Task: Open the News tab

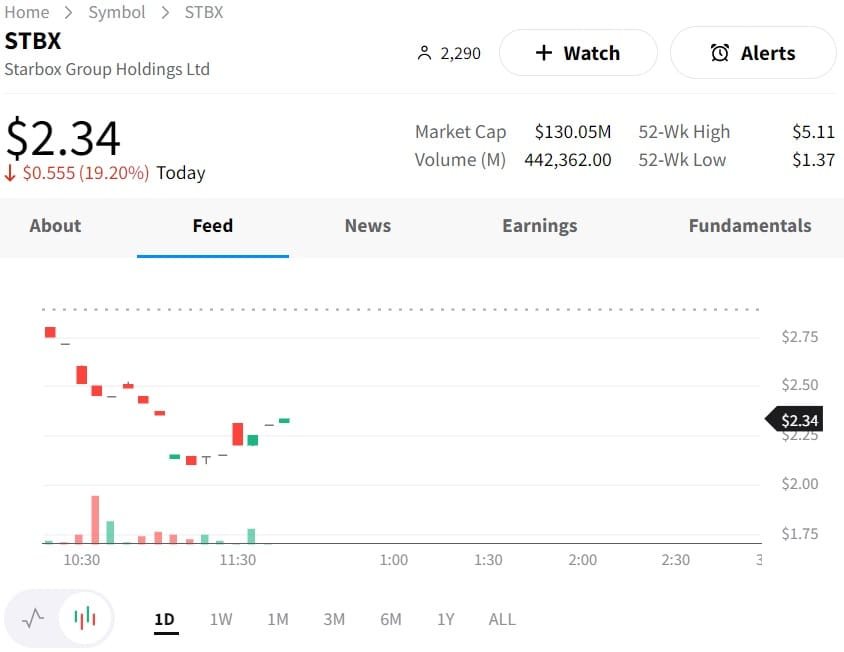Action: coord(367,225)
